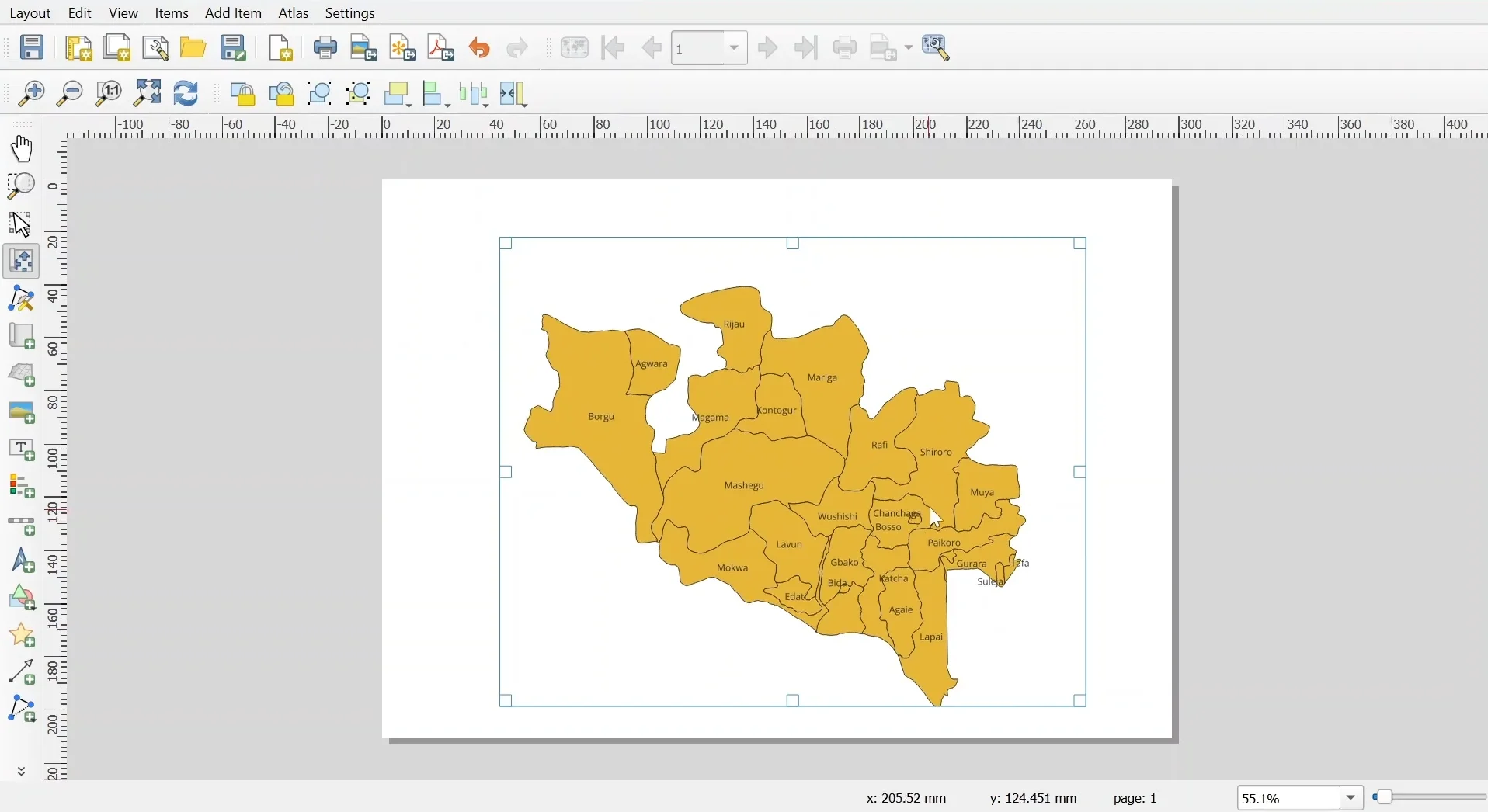Image resolution: width=1488 pixels, height=812 pixels.
Task: Open the Atlas menu
Action: [x=294, y=13]
